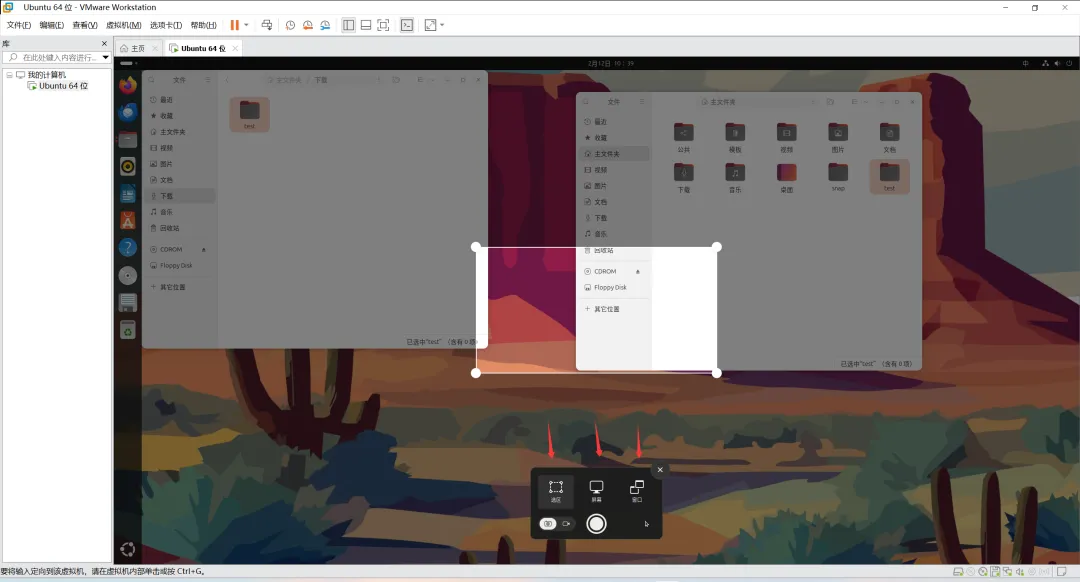Switch toggle to screen recording mode

566,523
